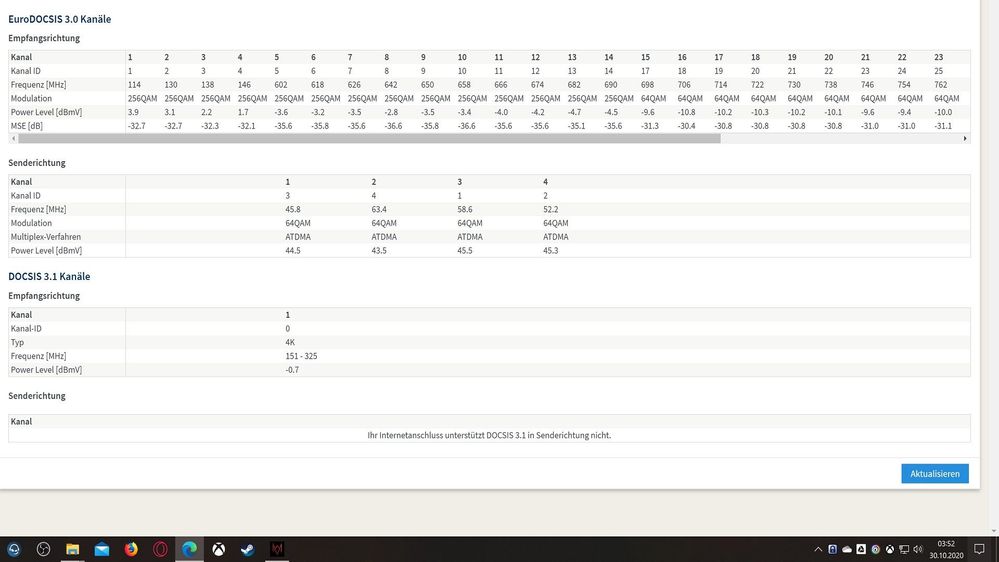Open the clock showing 03:52
Screen dimensions: 999x562
coord(946,544)
